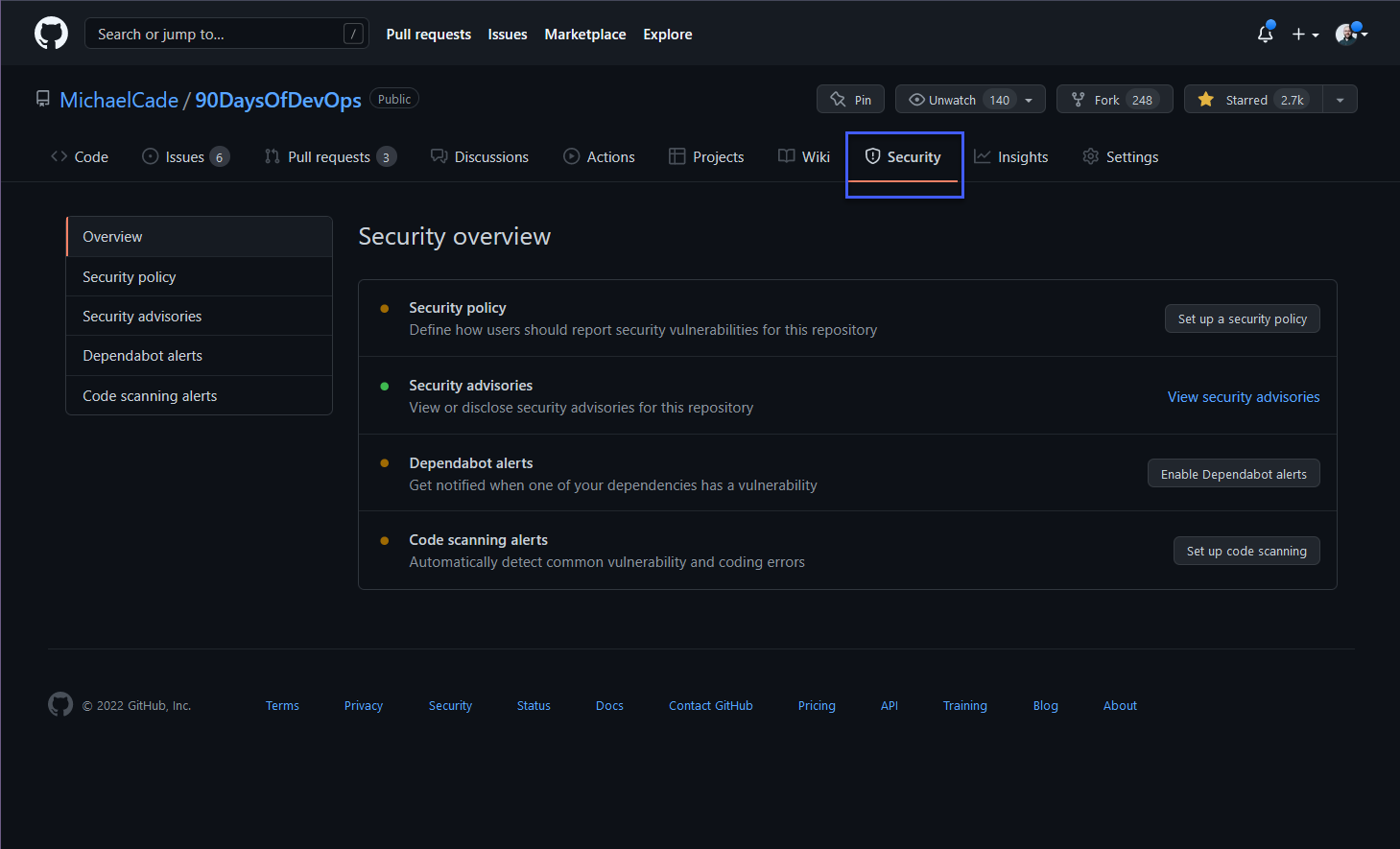The image size is (1400, 849).
Task: Open the create new plus icon
Action: (x=1299, y=34)
